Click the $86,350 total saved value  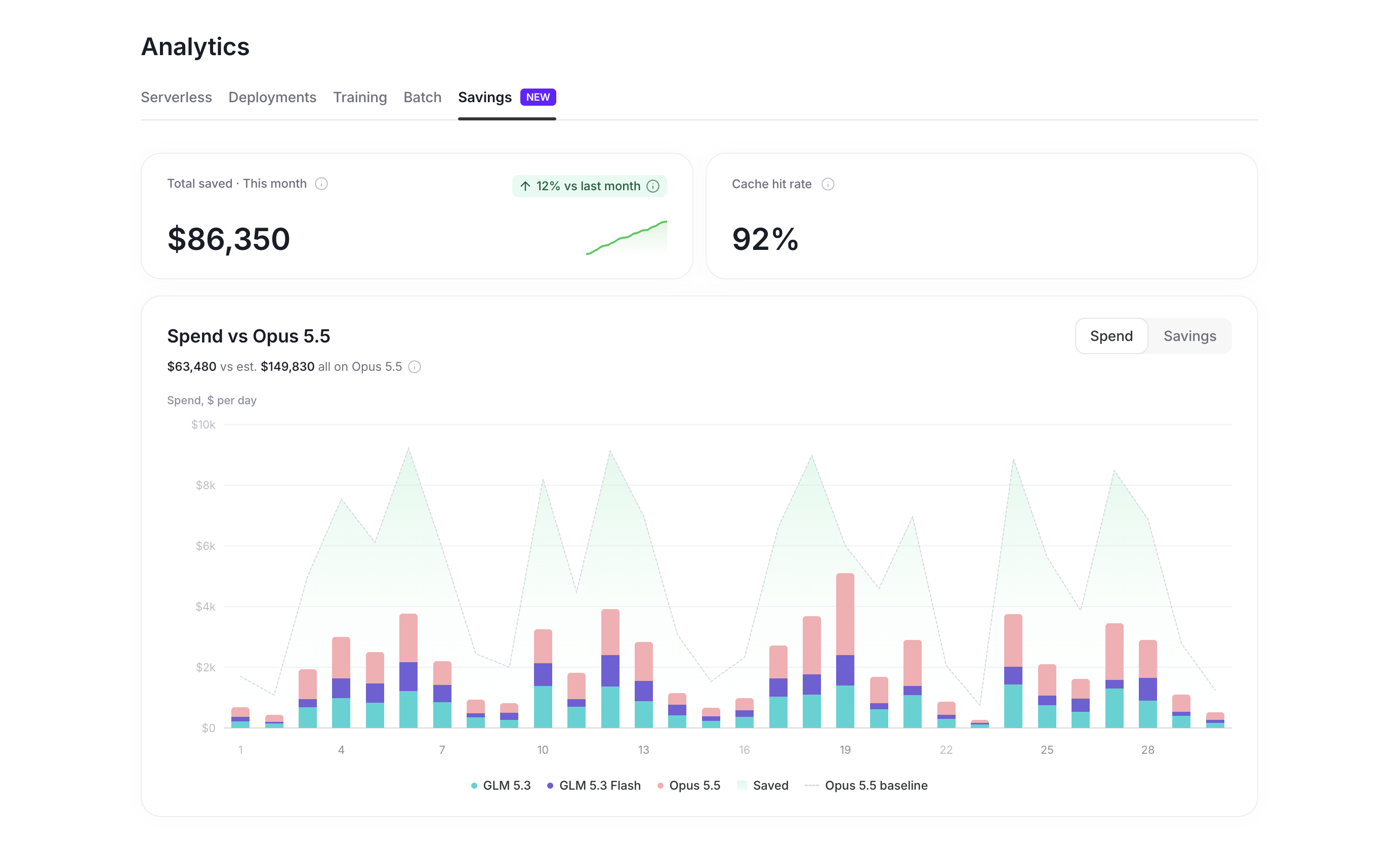(228, 239)
